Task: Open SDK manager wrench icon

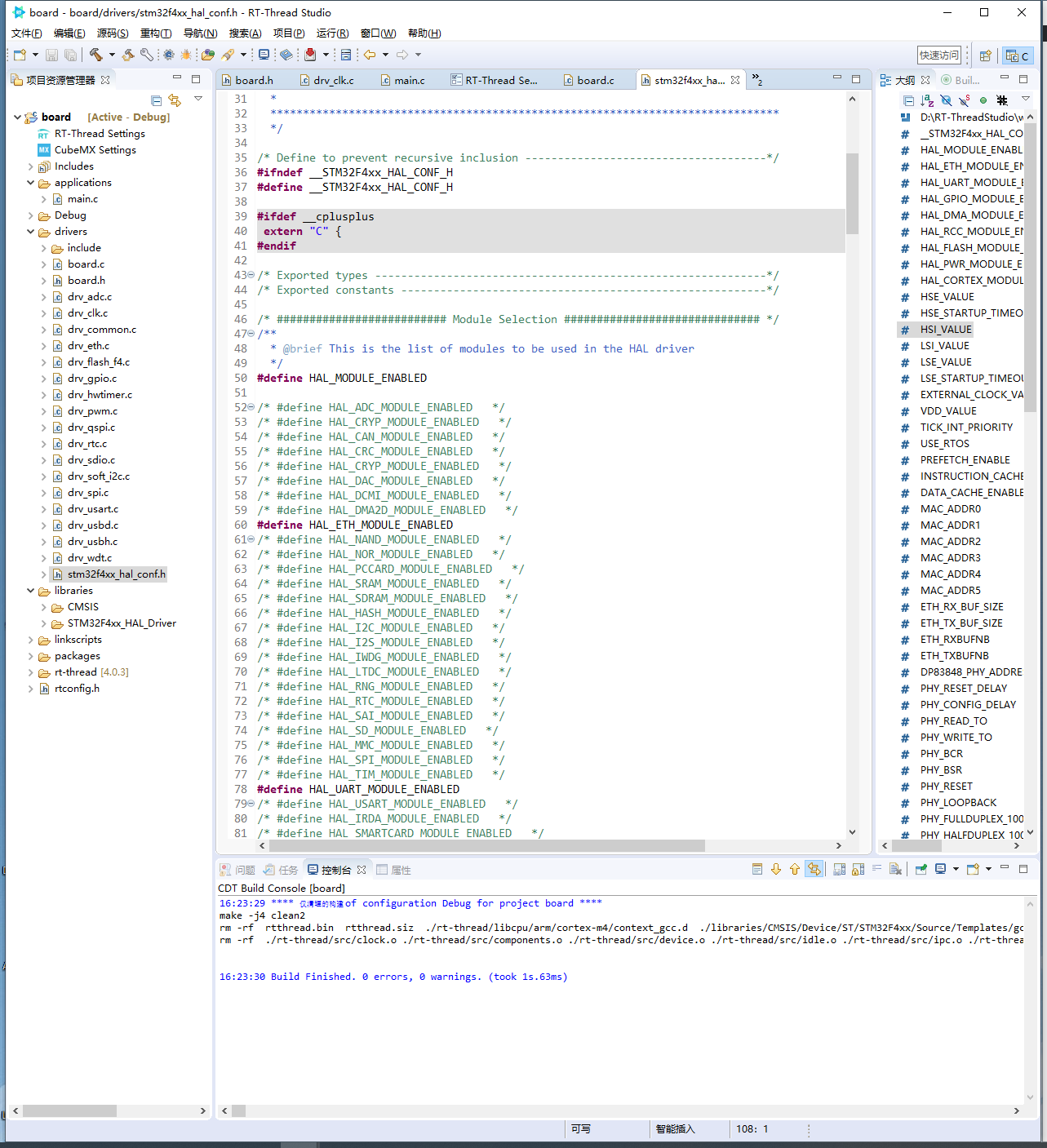Action: click(x=147, y=55)
